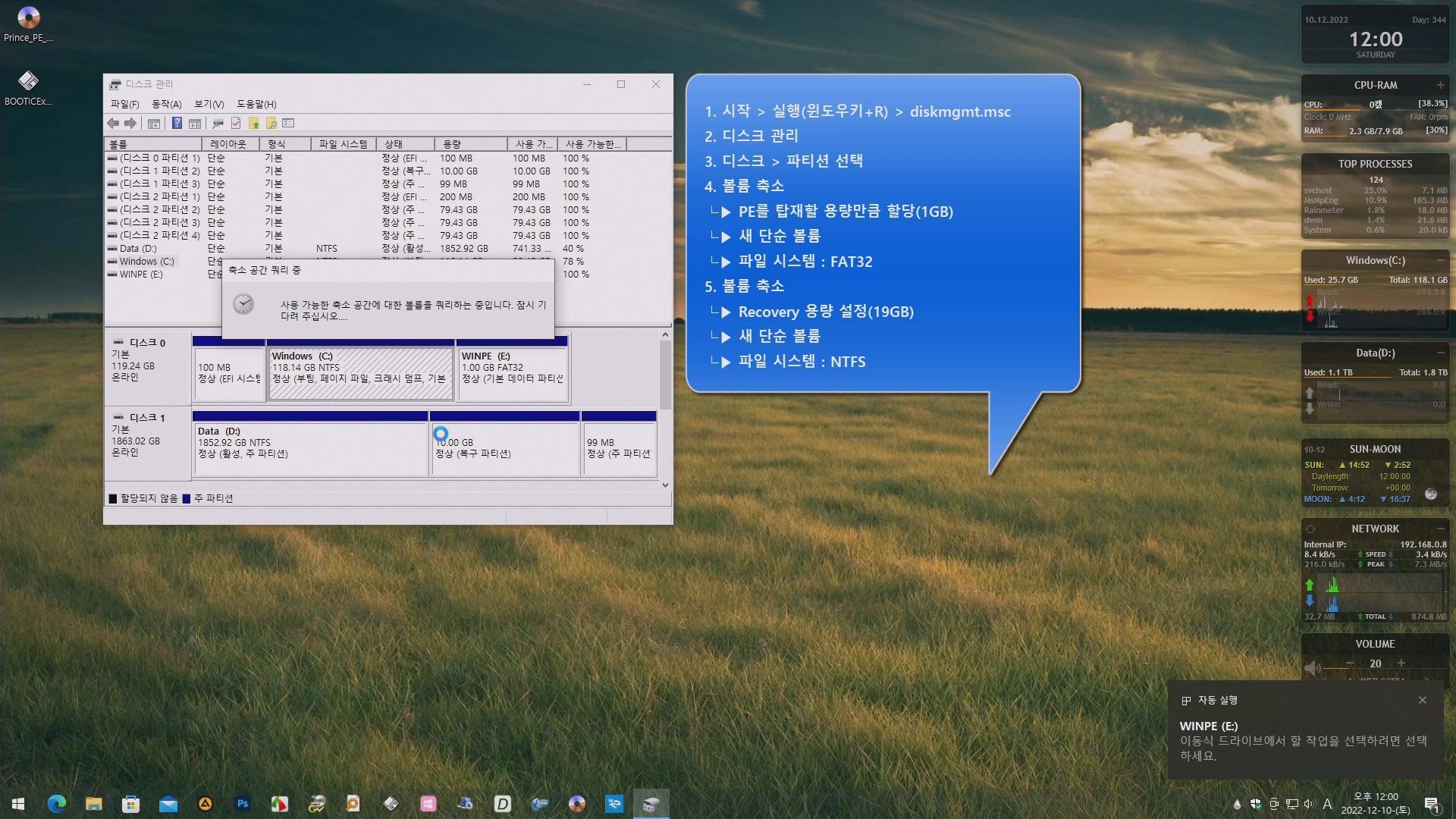Screen dimensions: 1456x819
Task: Select the (디스크 1 파티션 2) volume row
Action: (388, 171)
